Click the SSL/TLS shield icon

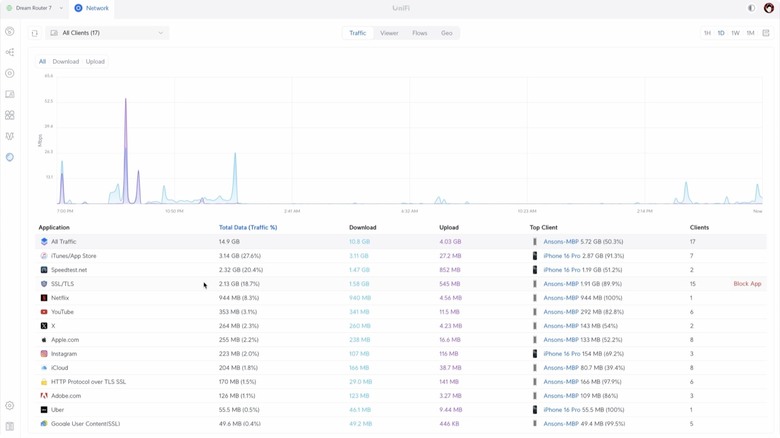click(x=44, y=284)
